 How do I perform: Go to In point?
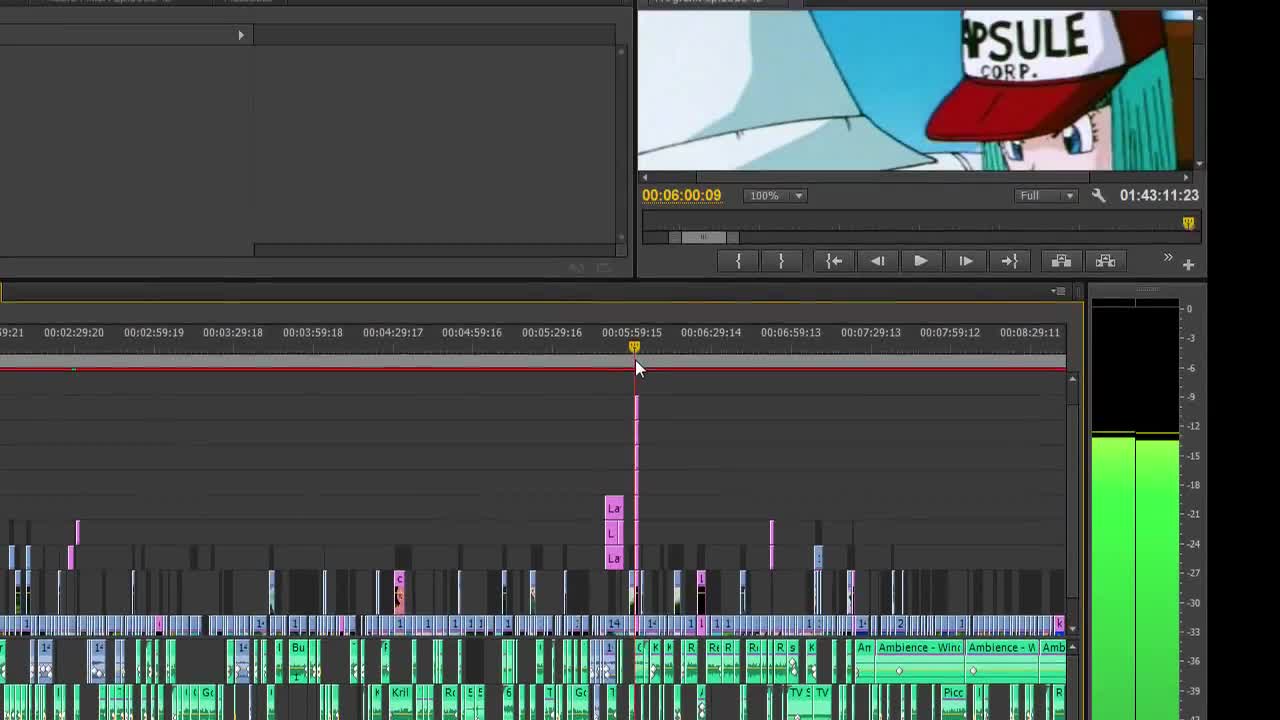[834, 261]
